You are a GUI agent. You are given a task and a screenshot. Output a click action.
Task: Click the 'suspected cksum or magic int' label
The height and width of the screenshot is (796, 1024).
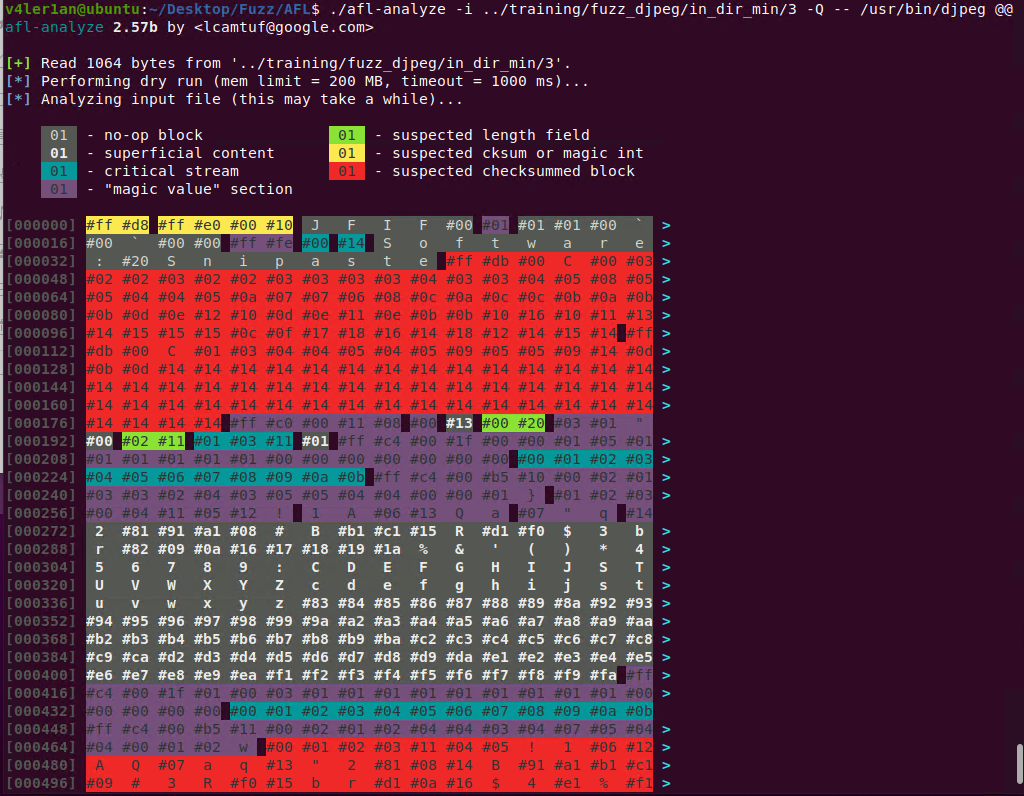pos(518,153)
